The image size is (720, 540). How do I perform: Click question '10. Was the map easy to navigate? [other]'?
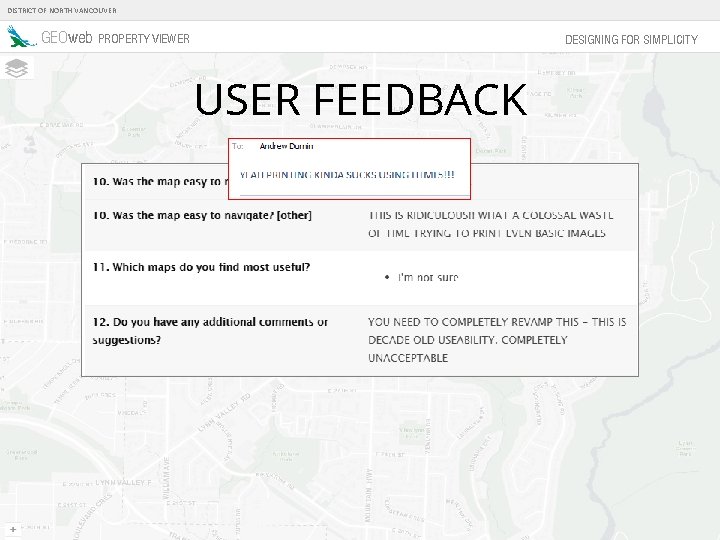(x=202, y=215)
